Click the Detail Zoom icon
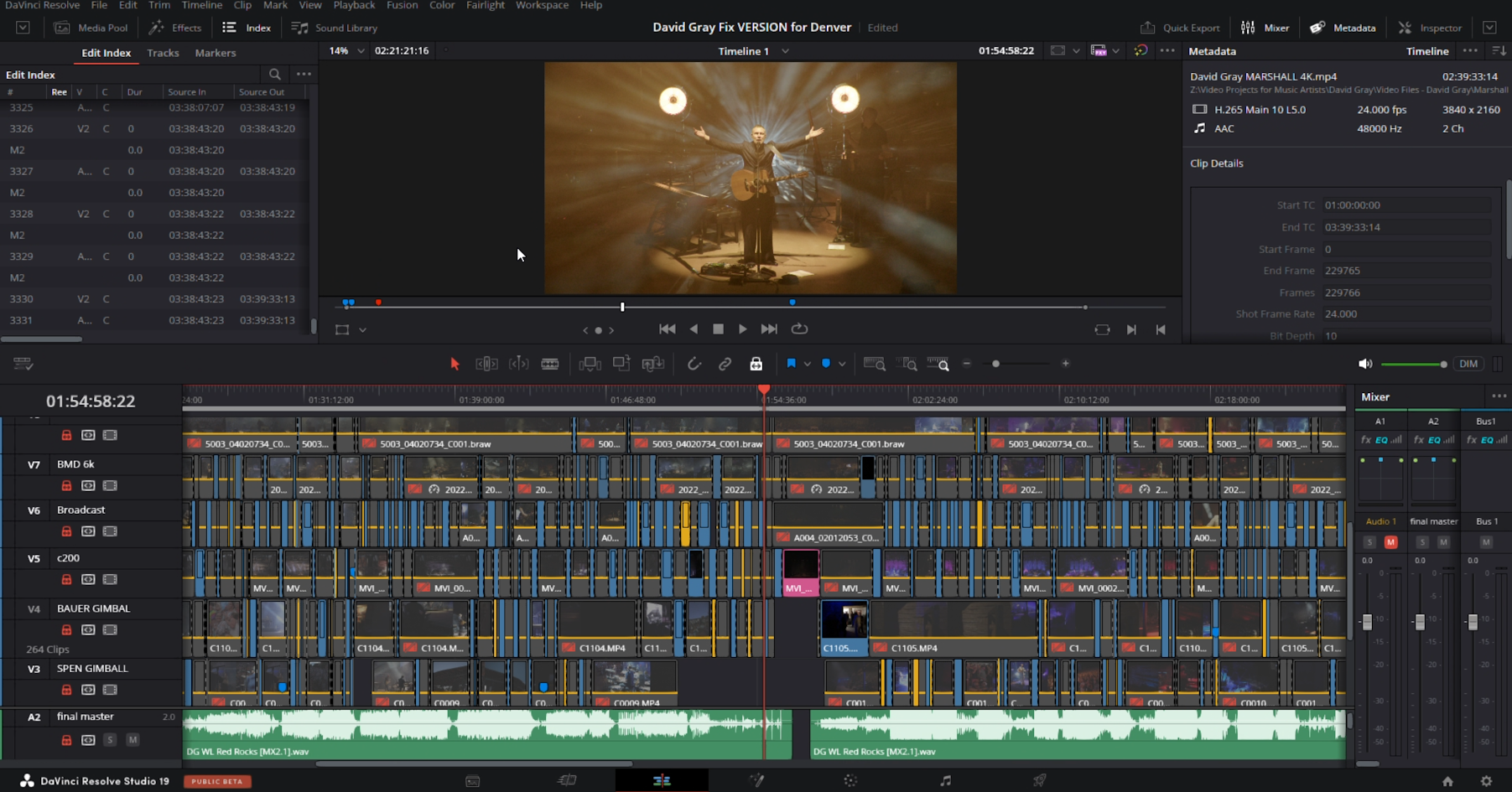This screenshot has width=1512, height=792. point(907,364)
